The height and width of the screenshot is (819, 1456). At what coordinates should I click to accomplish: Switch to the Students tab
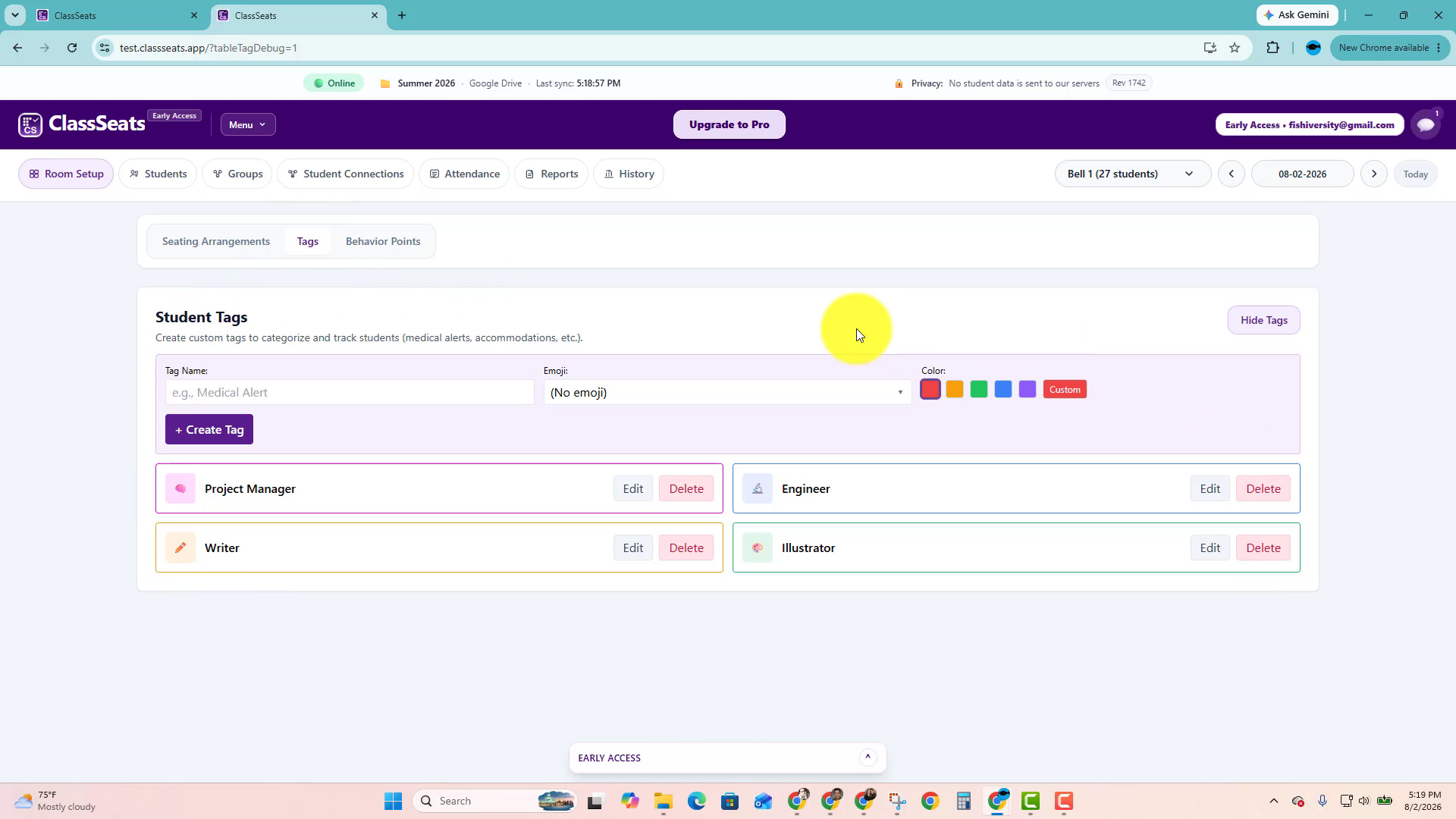coord(158,174)
